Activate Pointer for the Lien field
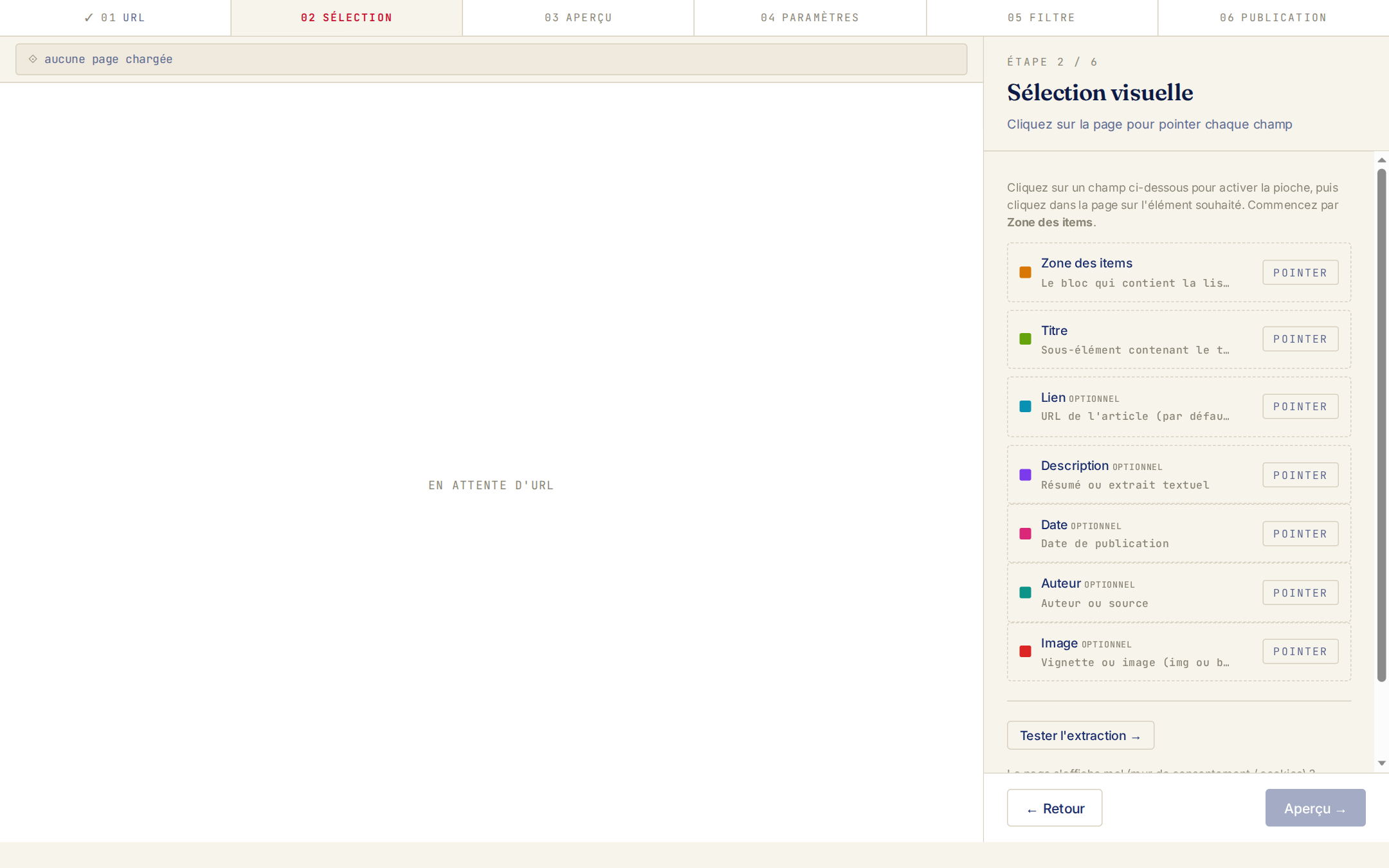 pyautogui.click(x=1300, y=406)
